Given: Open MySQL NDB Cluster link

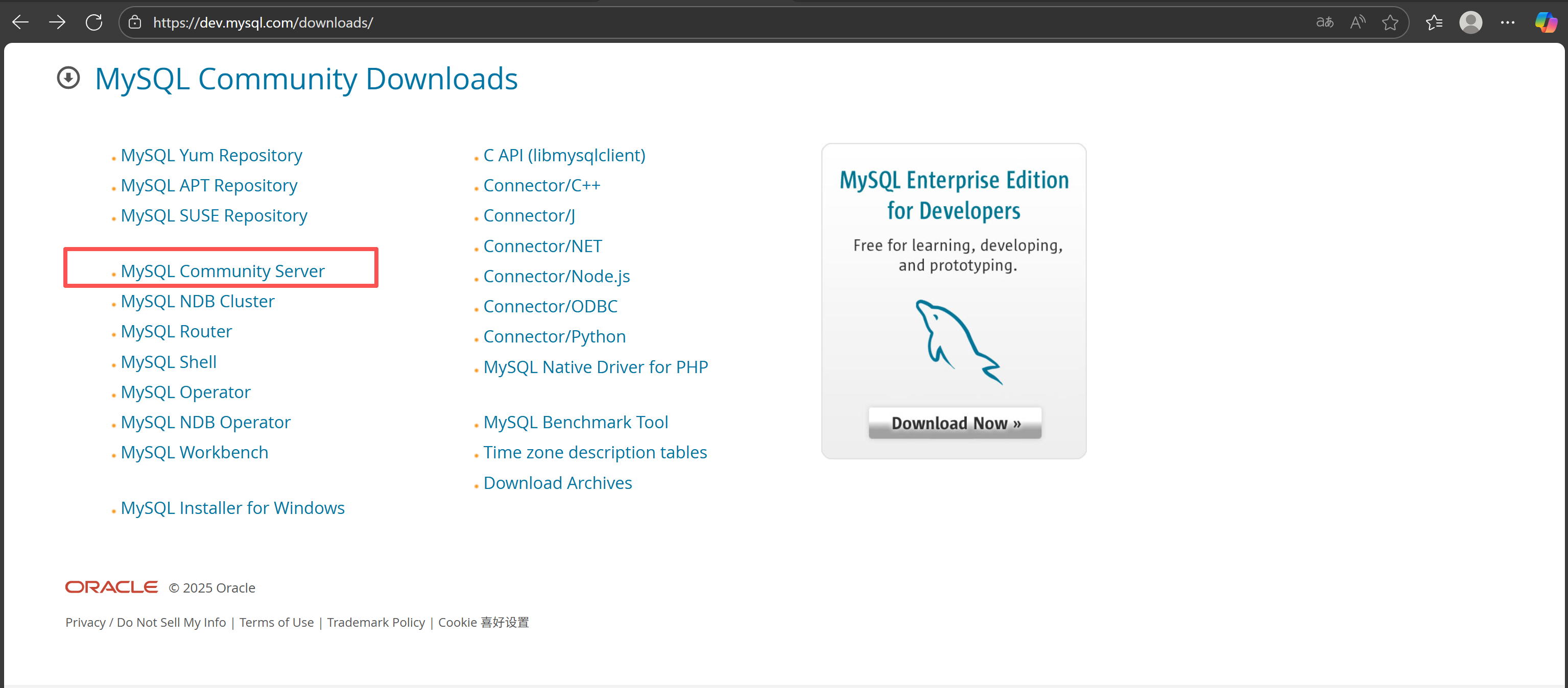Looking at the screenshot, I should 197,302.
